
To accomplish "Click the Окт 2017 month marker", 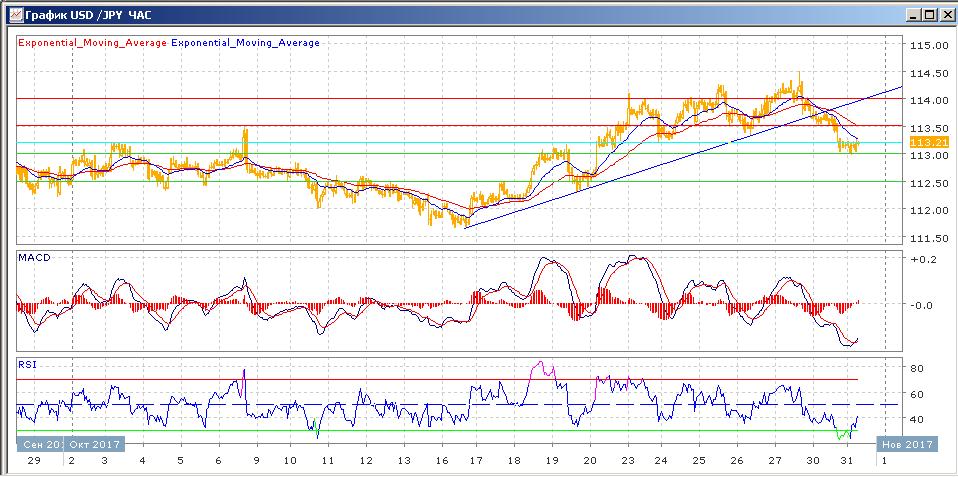I will (x=95, y=444).
